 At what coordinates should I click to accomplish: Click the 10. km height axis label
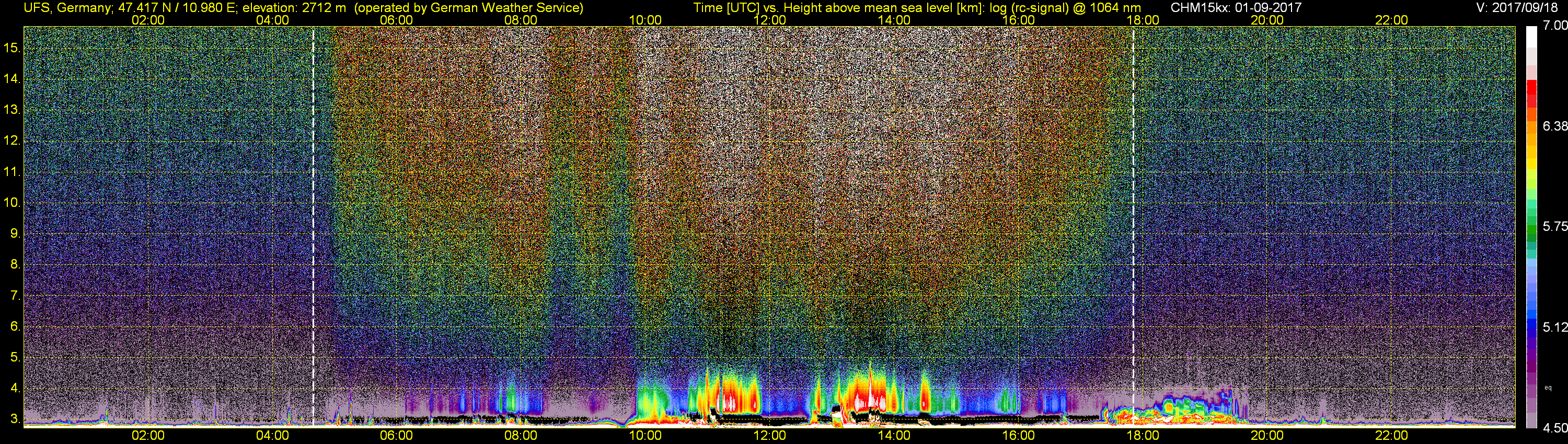click(12, 203)
